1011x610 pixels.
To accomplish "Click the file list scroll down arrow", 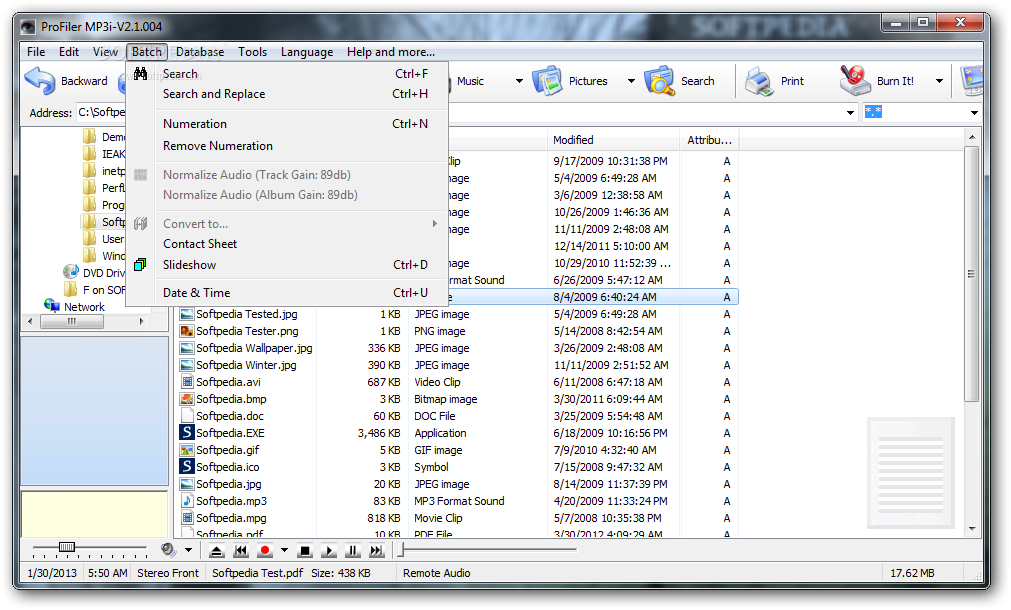I will click(x=972, y=529).
